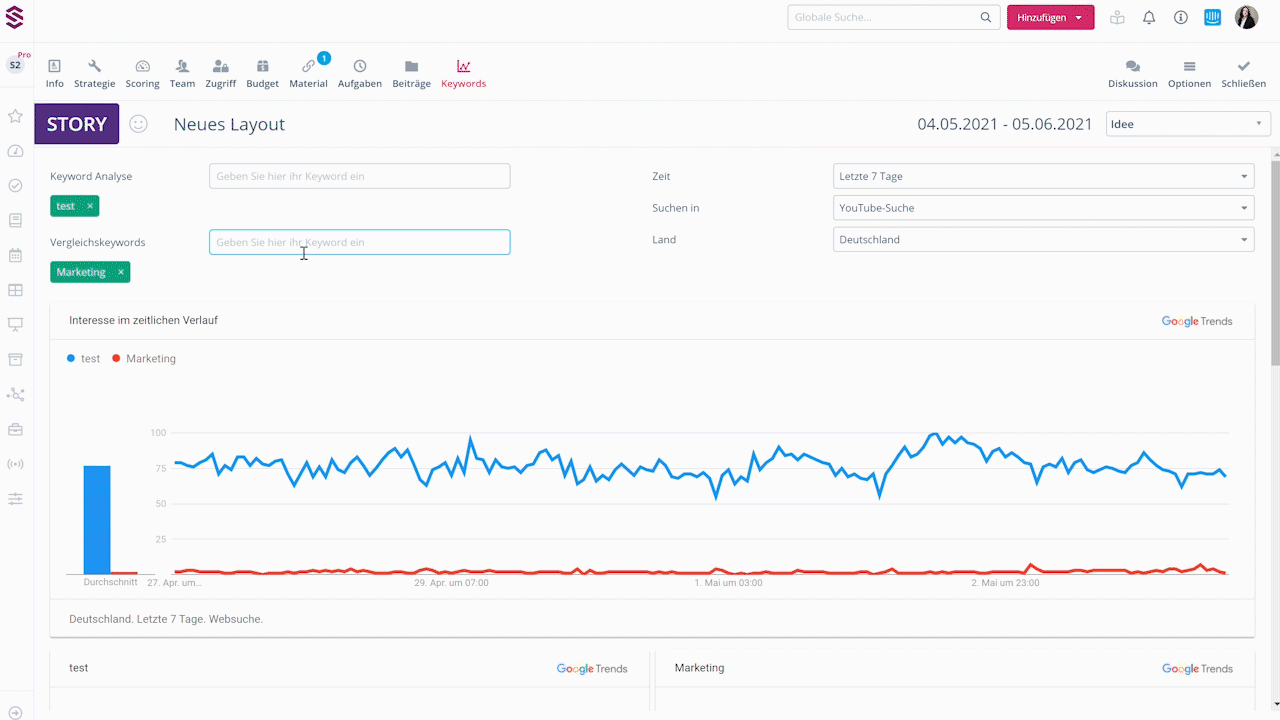Open the Land 'Deutschland' dropdown
Screen dimensions: 1280x720
click(x=1043, y=240)
